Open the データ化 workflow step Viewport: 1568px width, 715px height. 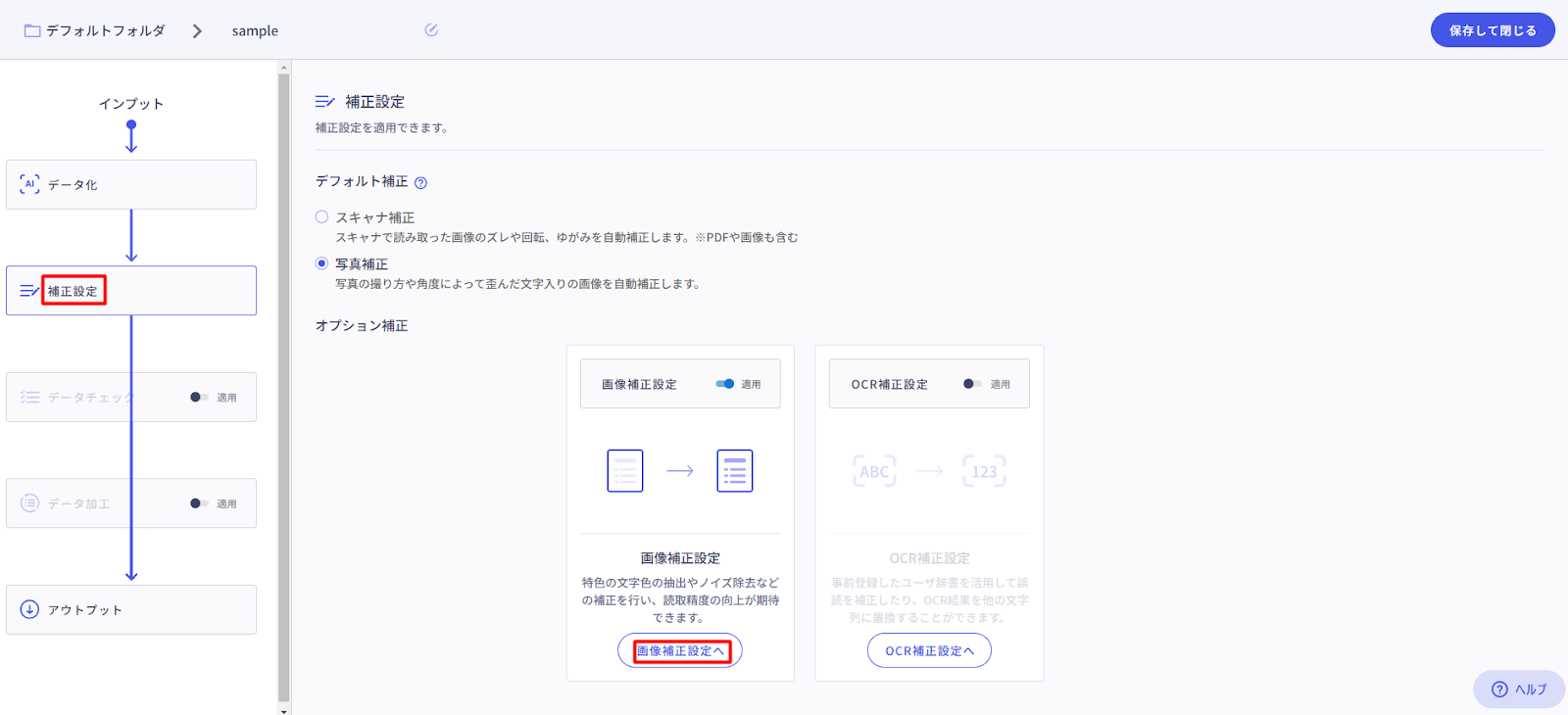point(131,184)
